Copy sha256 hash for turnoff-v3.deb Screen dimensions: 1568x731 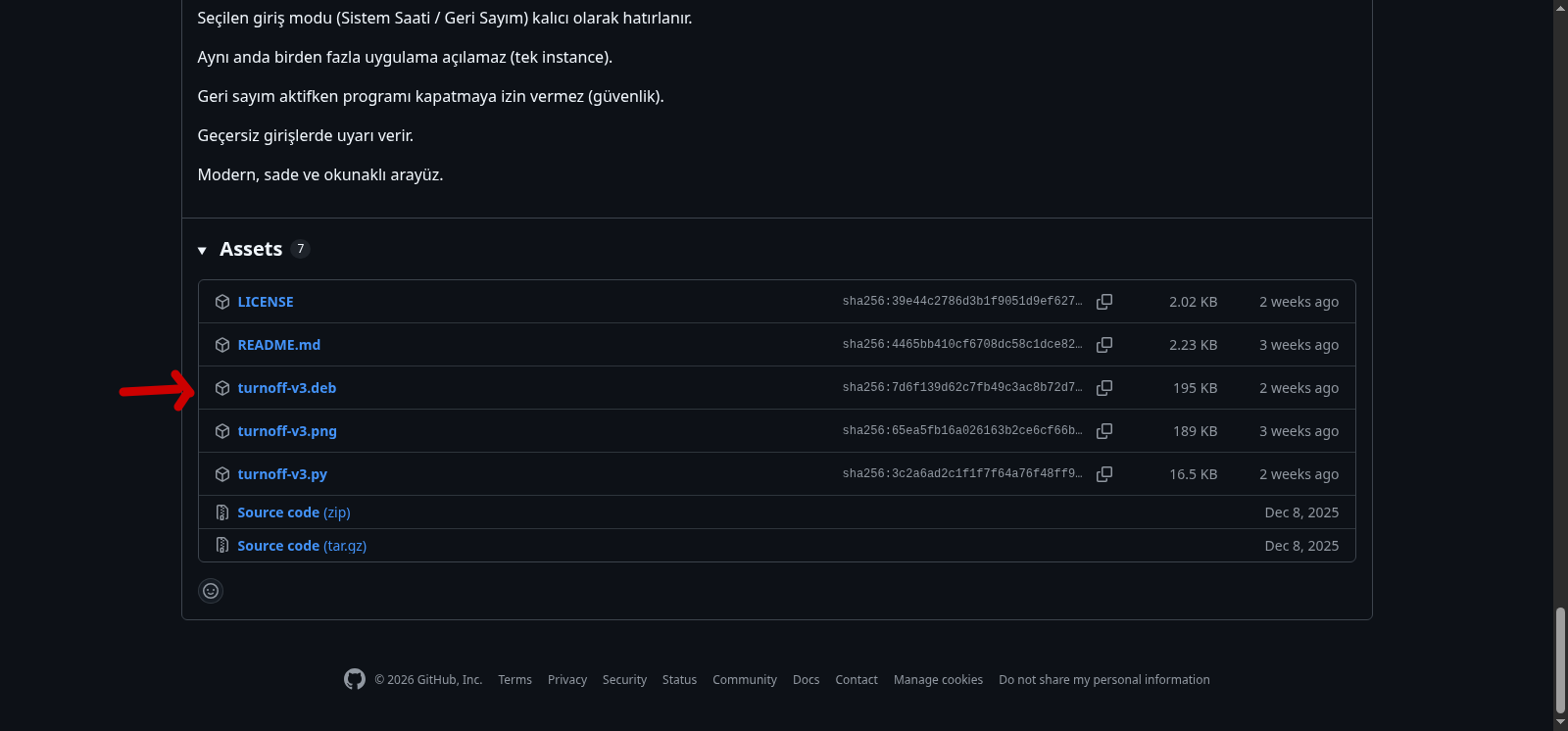1103,388
